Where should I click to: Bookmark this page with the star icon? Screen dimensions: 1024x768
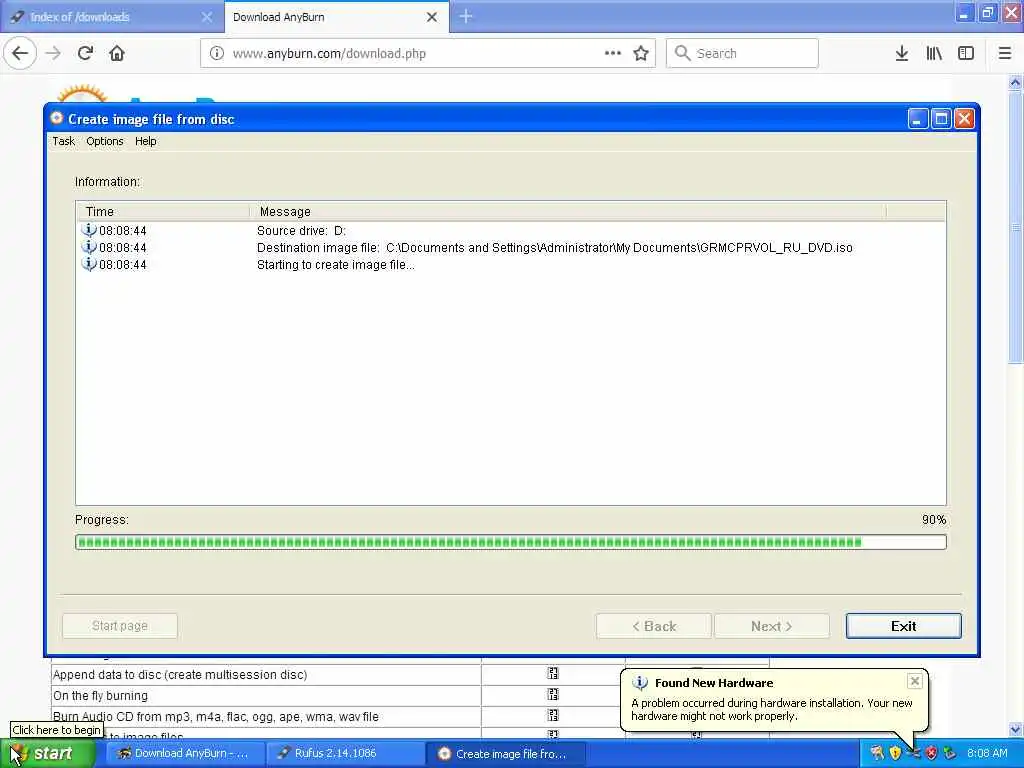coord(641,53)
